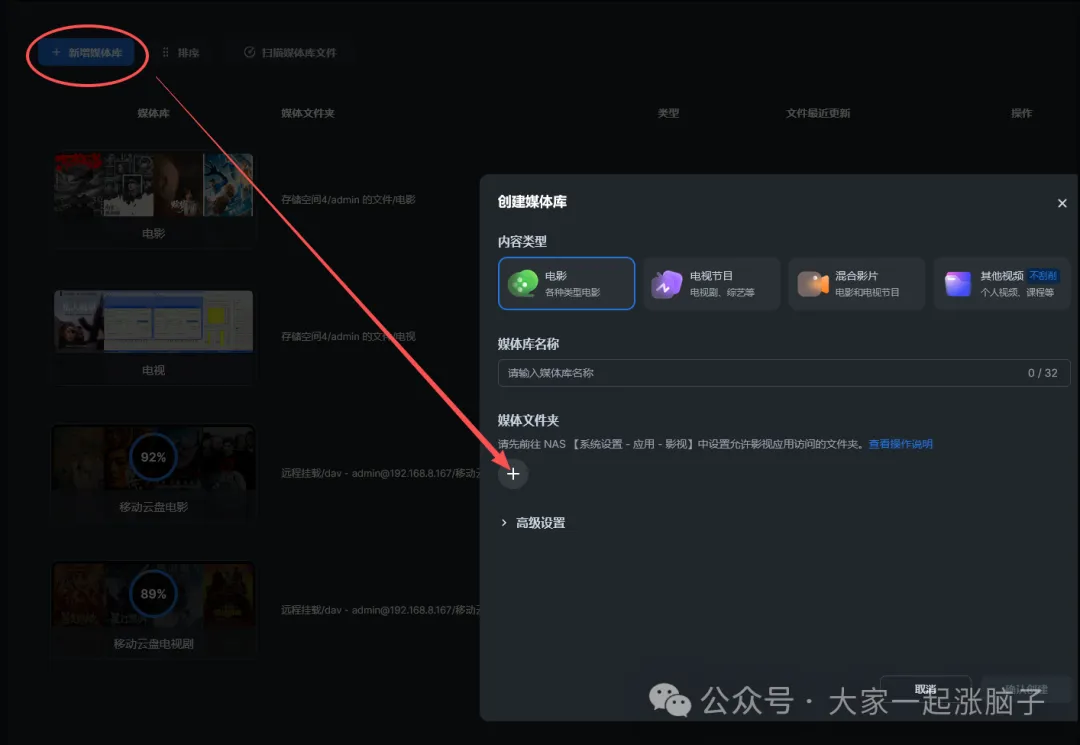
Task: Choose the 混合影片 mixed content icon
Action: [813, 283]
